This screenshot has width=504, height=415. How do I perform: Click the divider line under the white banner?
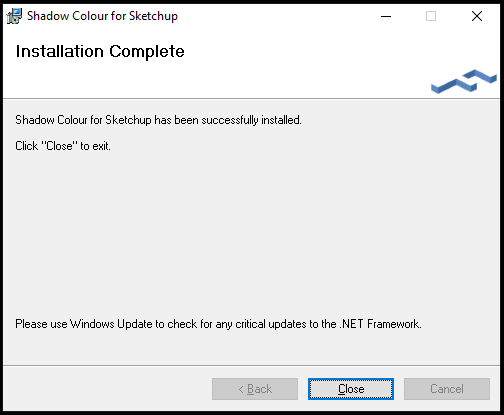(x=252, y=98)
